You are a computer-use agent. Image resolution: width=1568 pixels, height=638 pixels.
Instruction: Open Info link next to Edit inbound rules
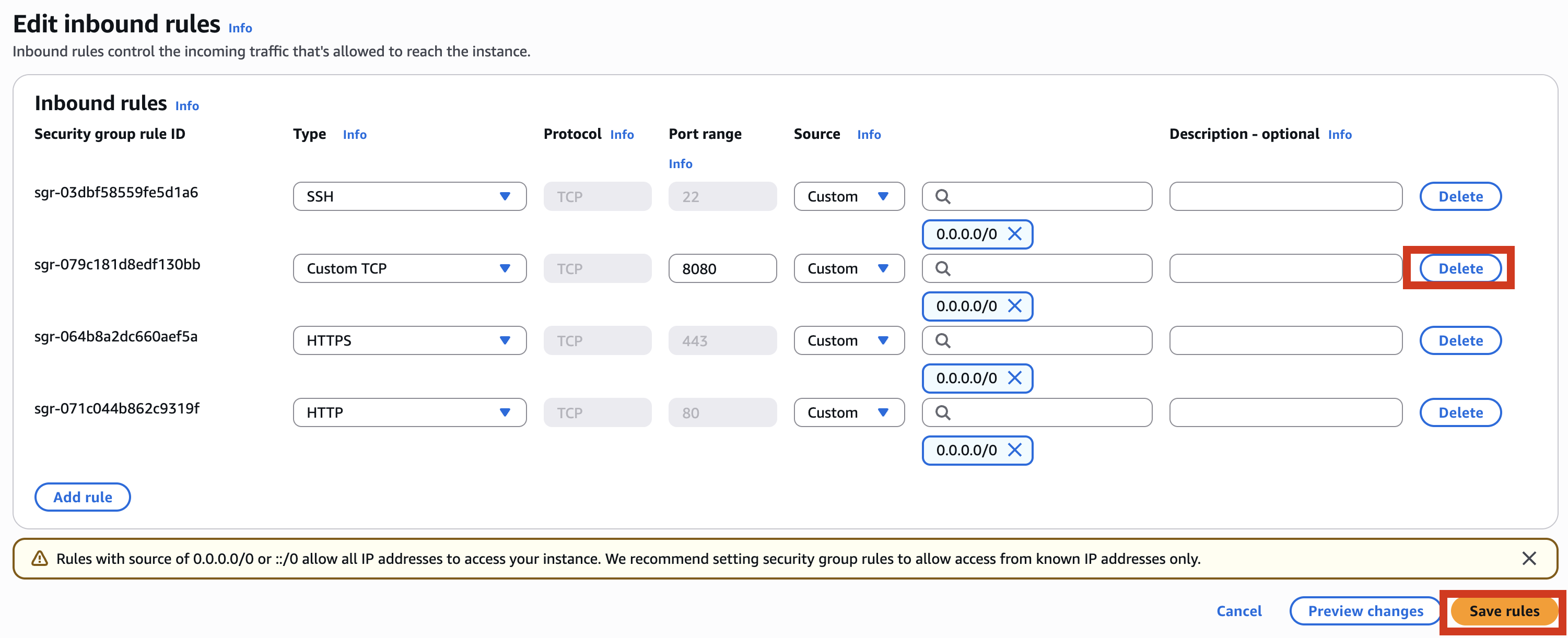pos(240,28)
